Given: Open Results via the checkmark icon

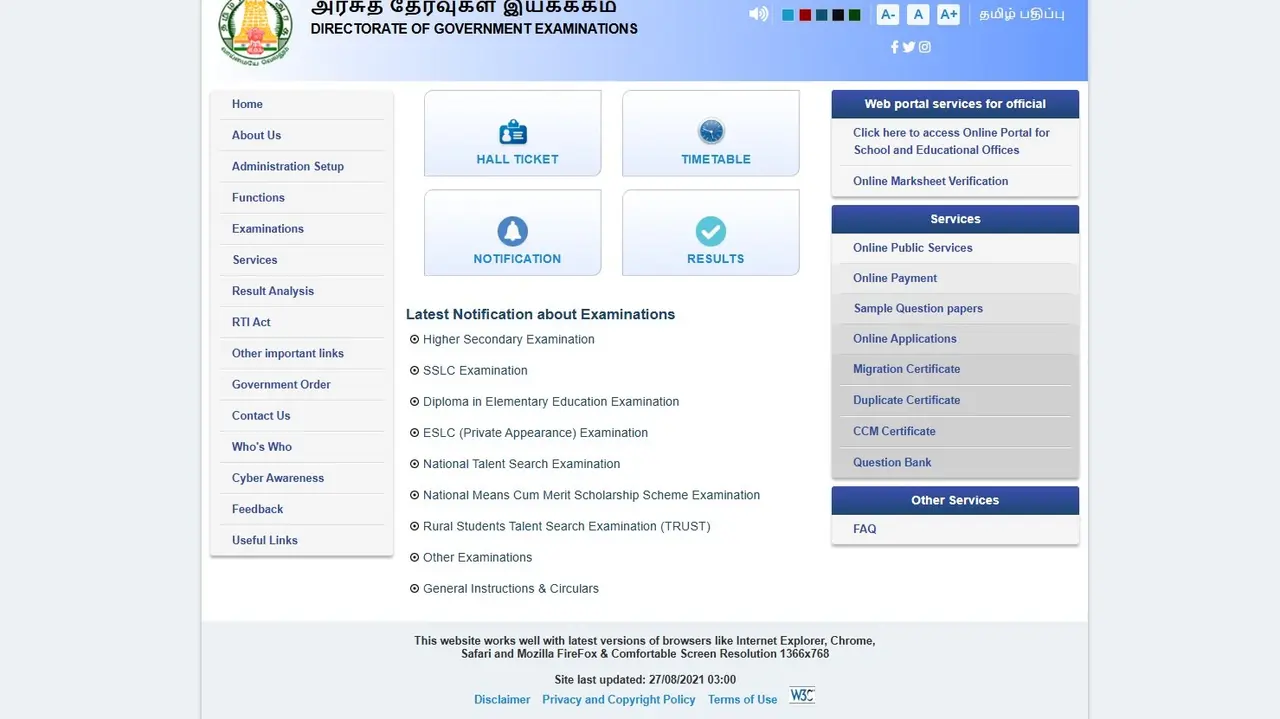Looking at the screenshot, I should coord(710,231).
